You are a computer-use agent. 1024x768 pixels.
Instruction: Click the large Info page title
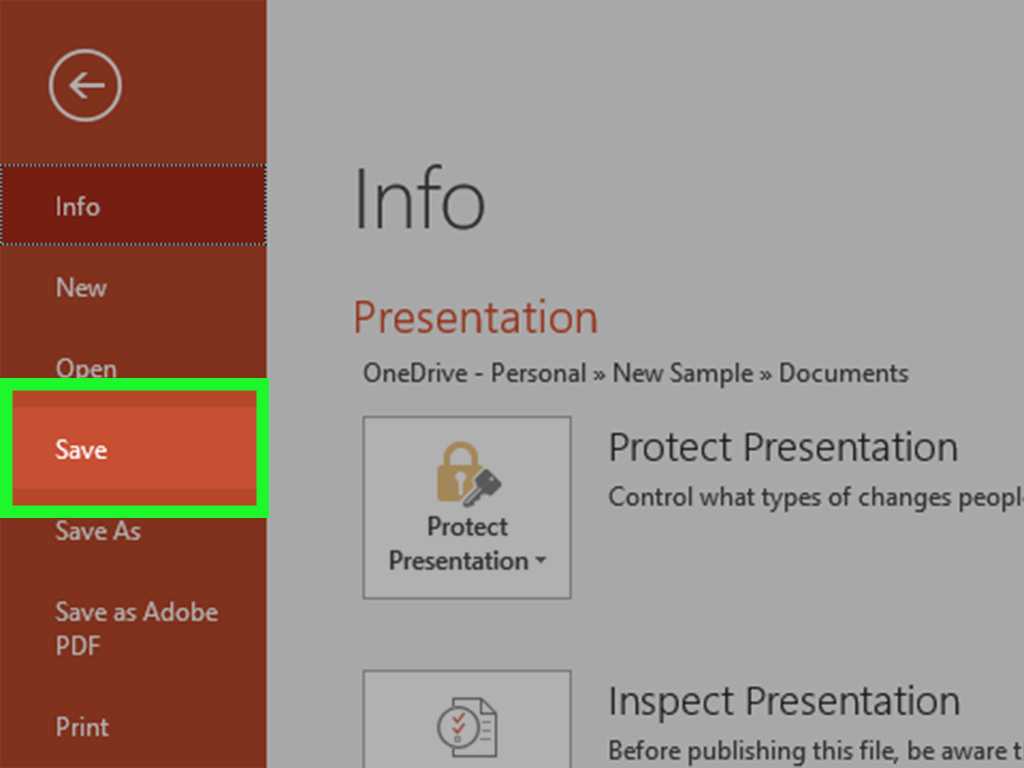[x=419, y=200]
